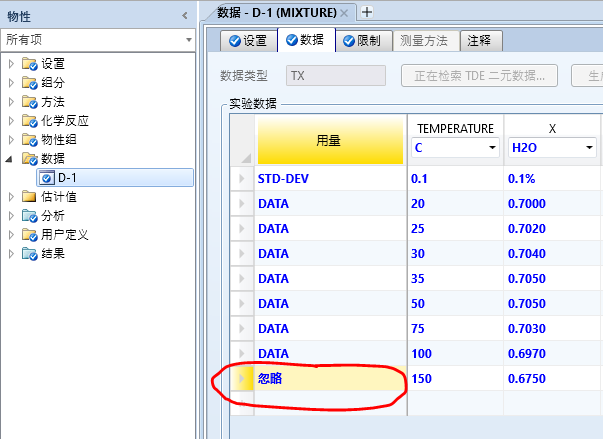
Task: Expand the 分析 tree node
Action: coord(11,216)
